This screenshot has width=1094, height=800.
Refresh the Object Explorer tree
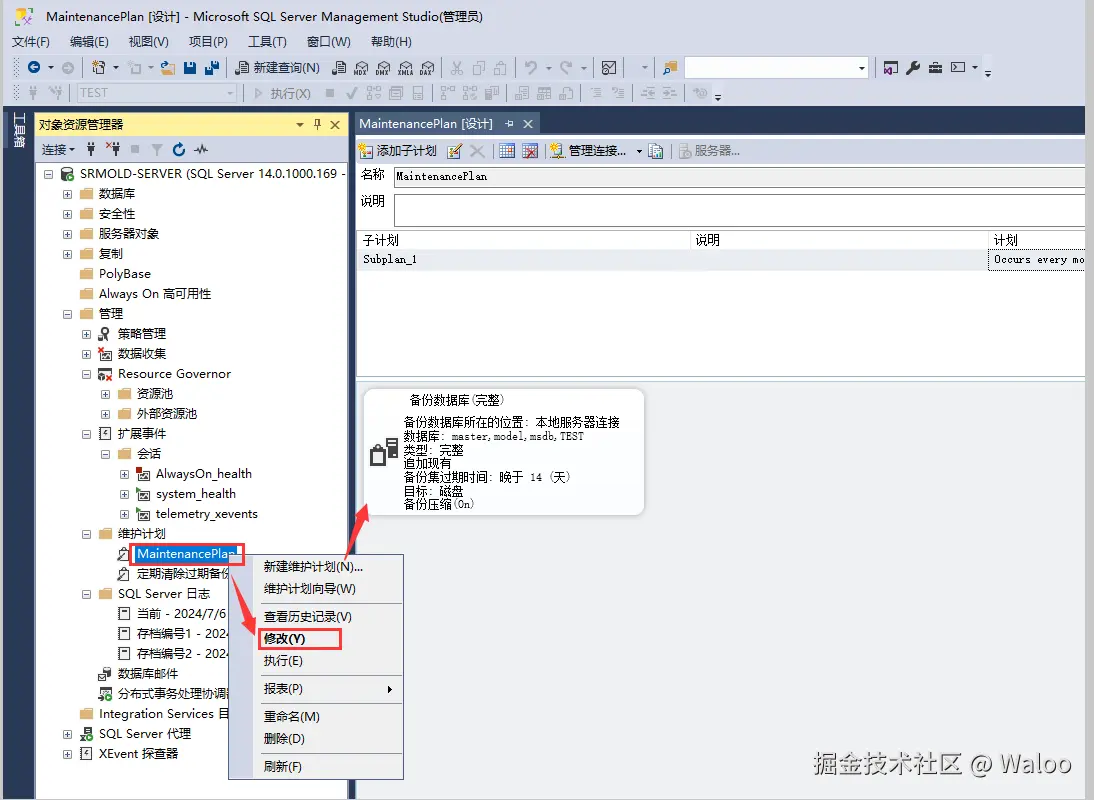click(x=179, y=149)
